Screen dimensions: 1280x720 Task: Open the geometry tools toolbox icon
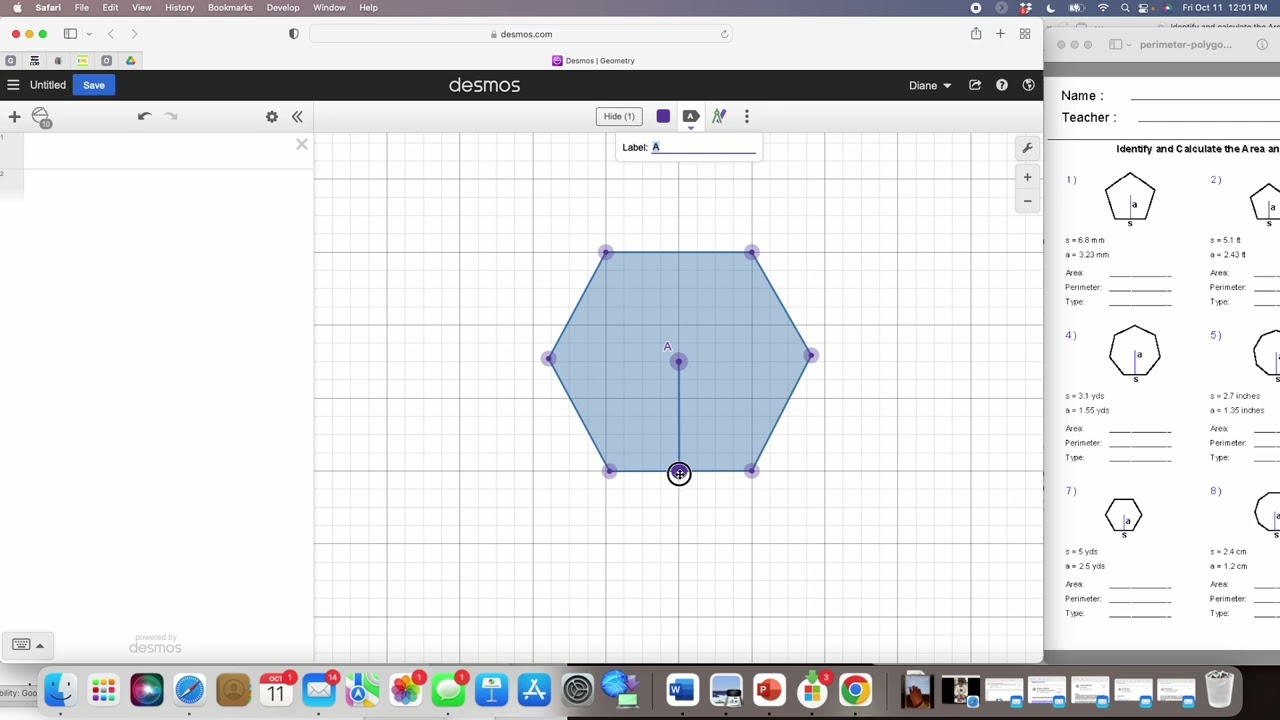pyautogui.click(x=41, y=117)
